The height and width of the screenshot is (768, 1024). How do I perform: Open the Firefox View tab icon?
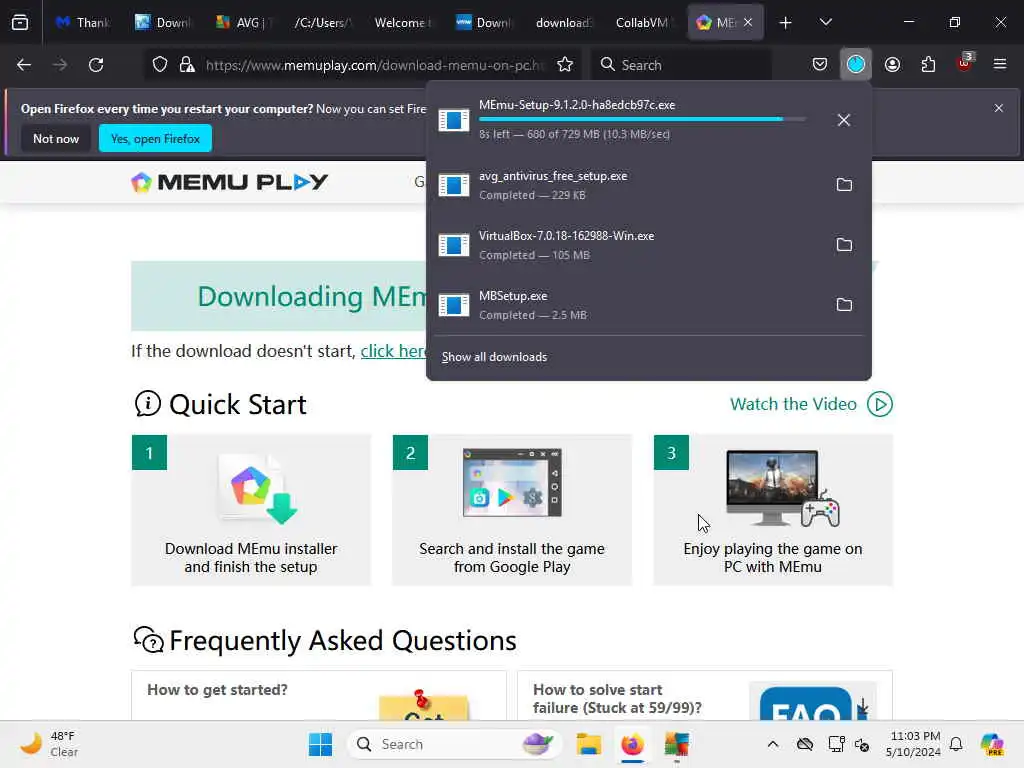[20, 22]
